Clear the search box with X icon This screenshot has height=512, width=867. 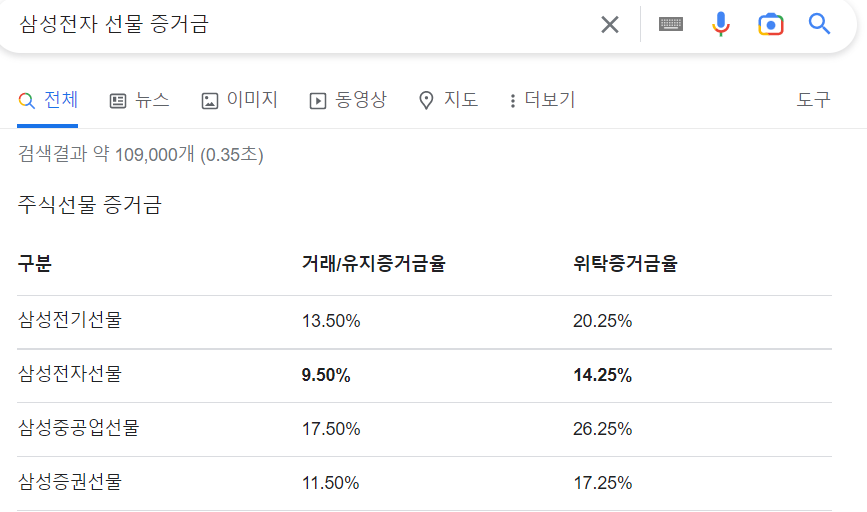pos(609,24)
